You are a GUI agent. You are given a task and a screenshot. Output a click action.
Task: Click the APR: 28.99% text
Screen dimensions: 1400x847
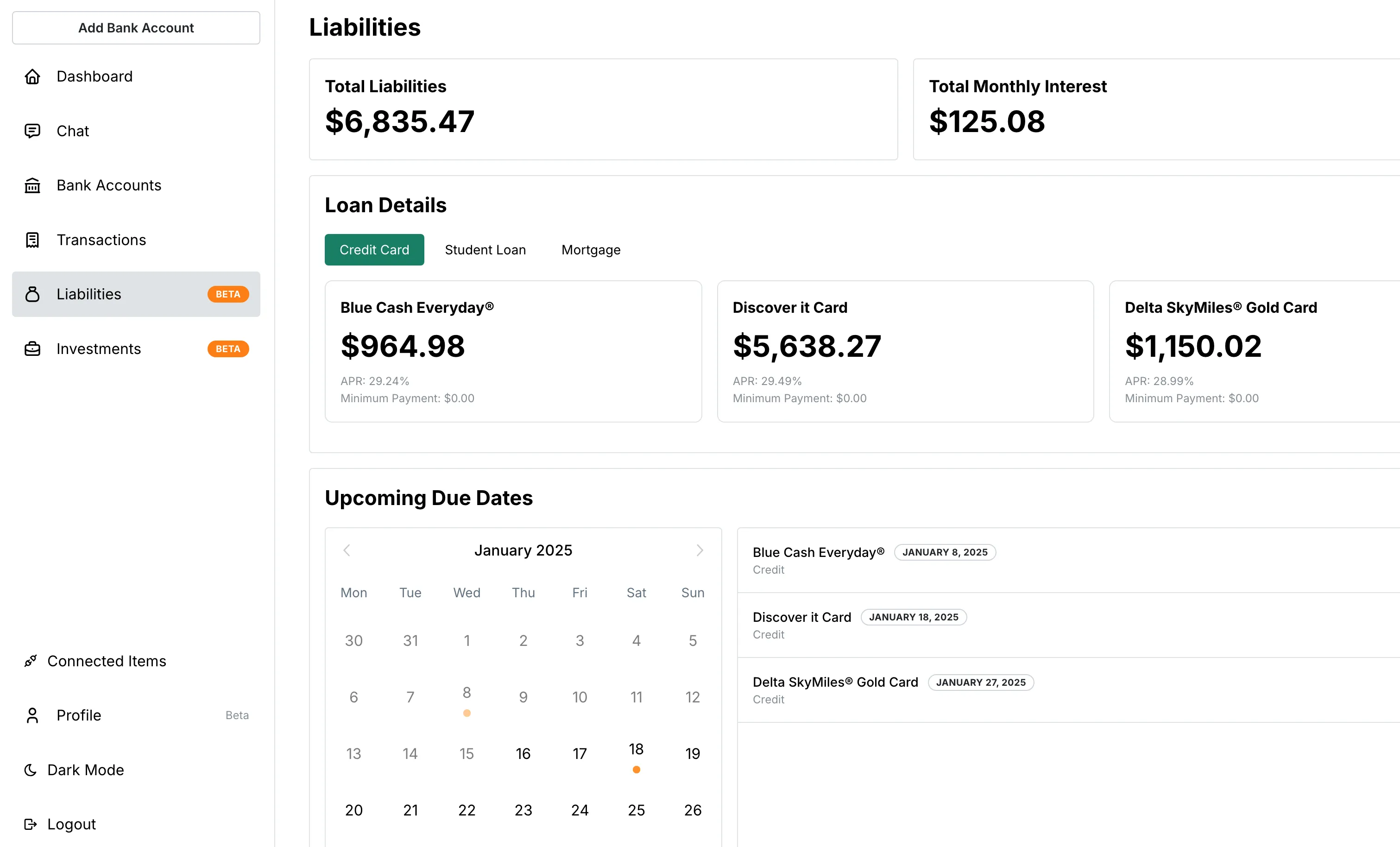click(1159, 381)
